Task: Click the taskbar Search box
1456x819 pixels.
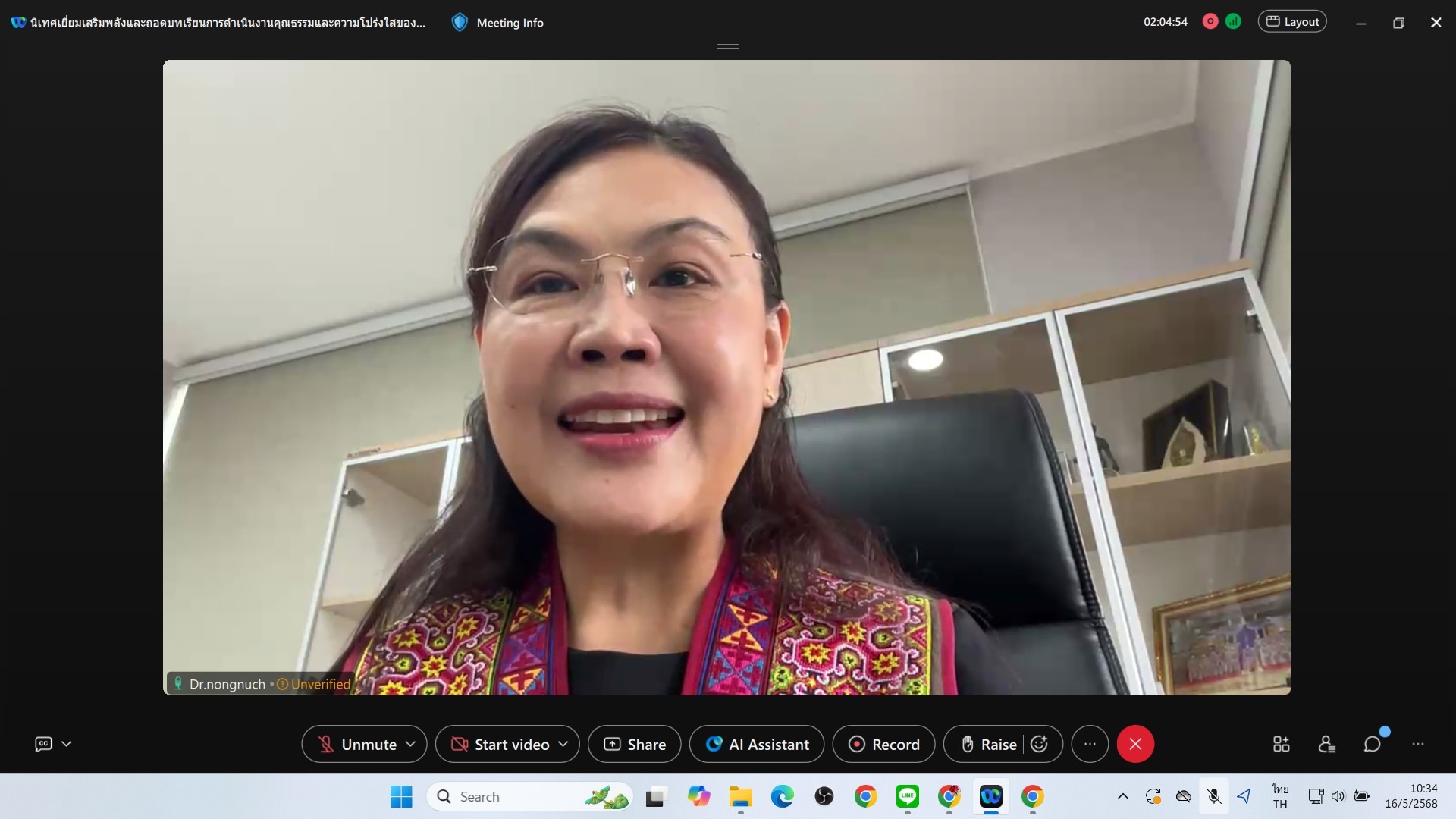Action: 529,796
